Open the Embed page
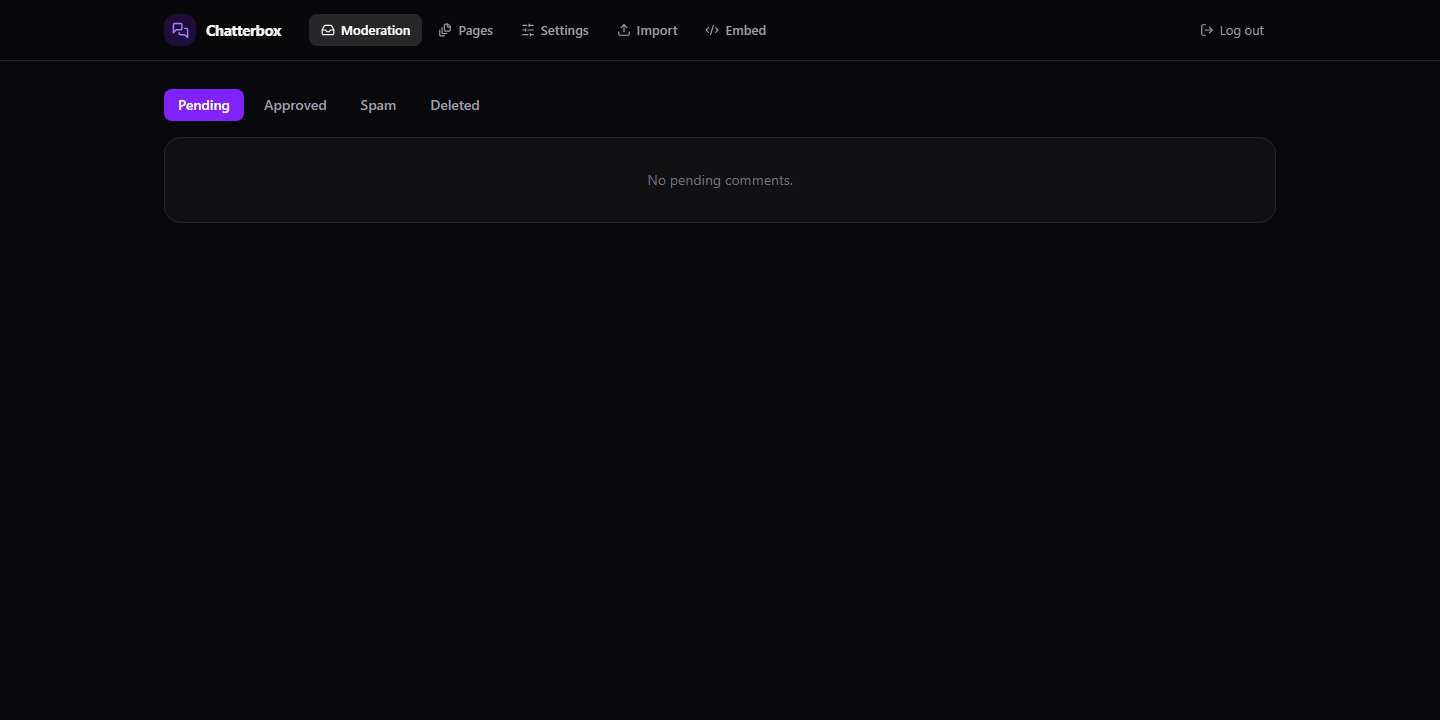 [x=736, y=30]
